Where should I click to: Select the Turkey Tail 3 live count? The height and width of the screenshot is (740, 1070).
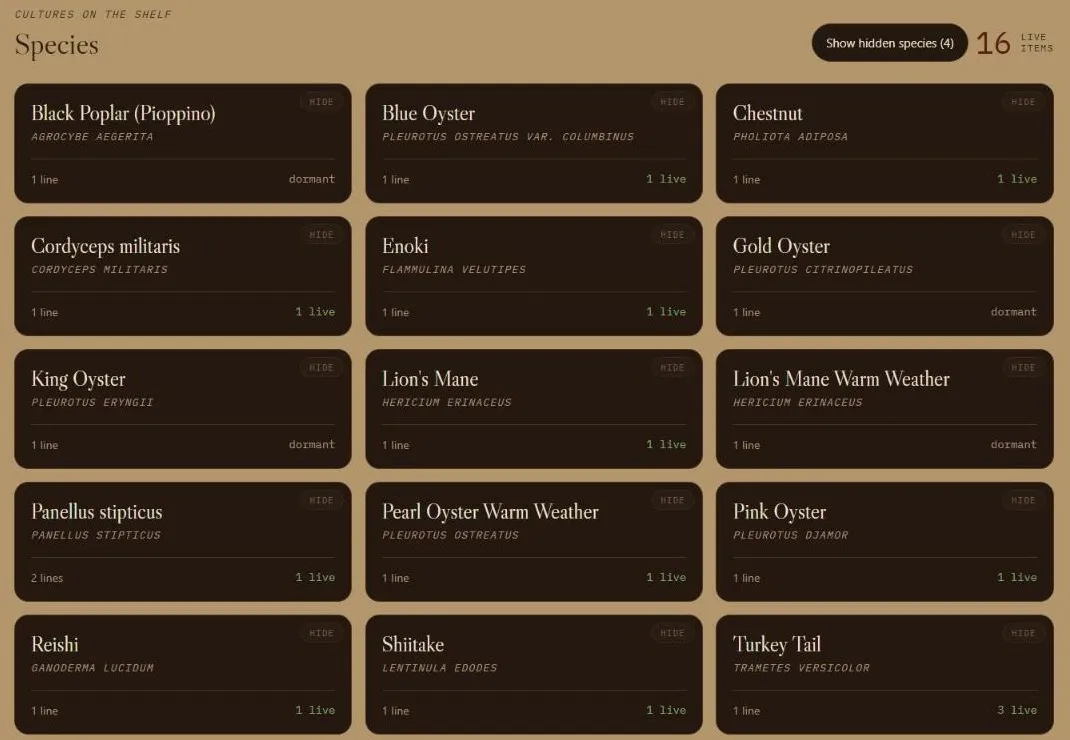[1017, 710]
